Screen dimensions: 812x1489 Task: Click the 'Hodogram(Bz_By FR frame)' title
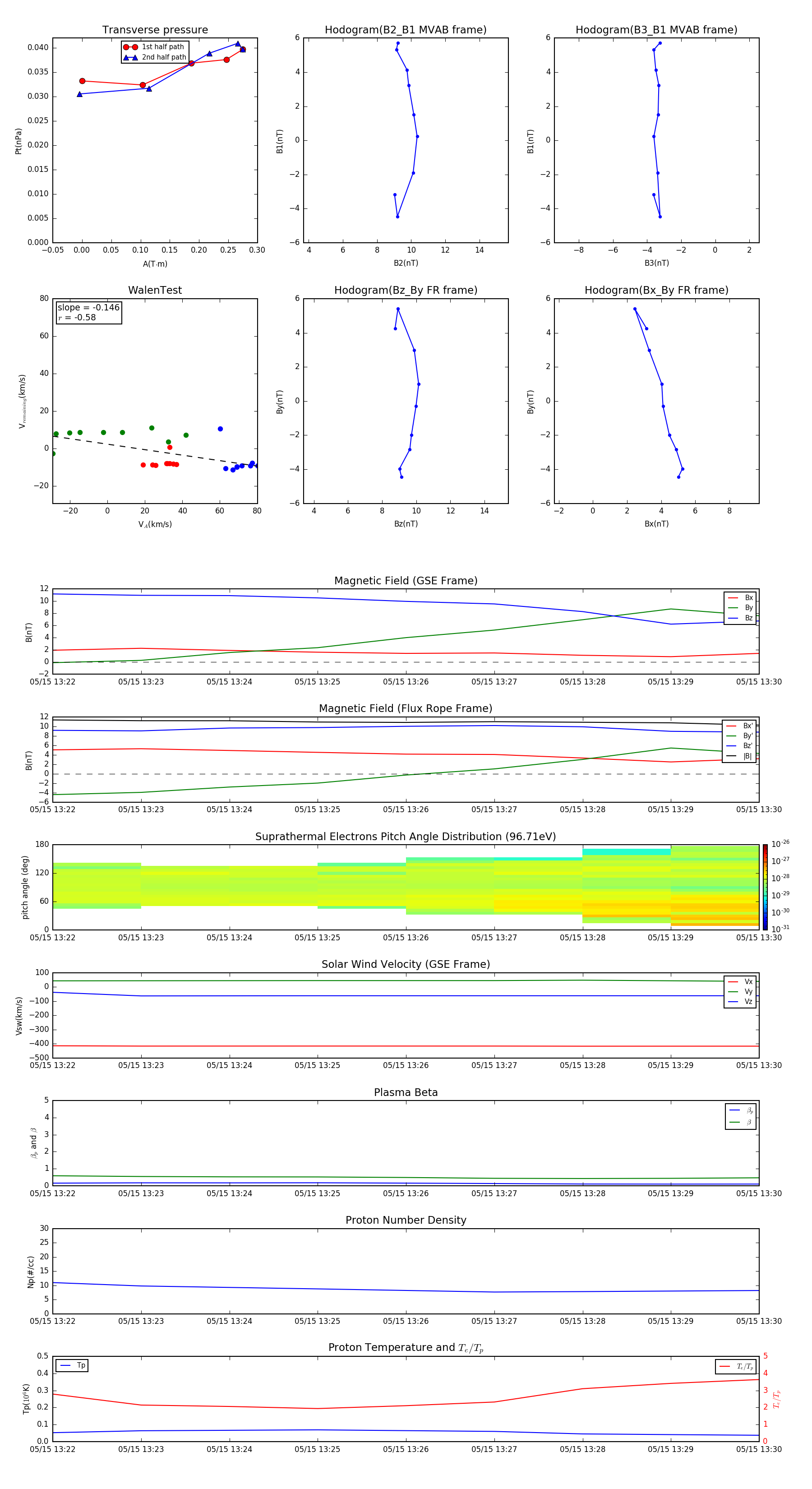click(x=406, y=290)
